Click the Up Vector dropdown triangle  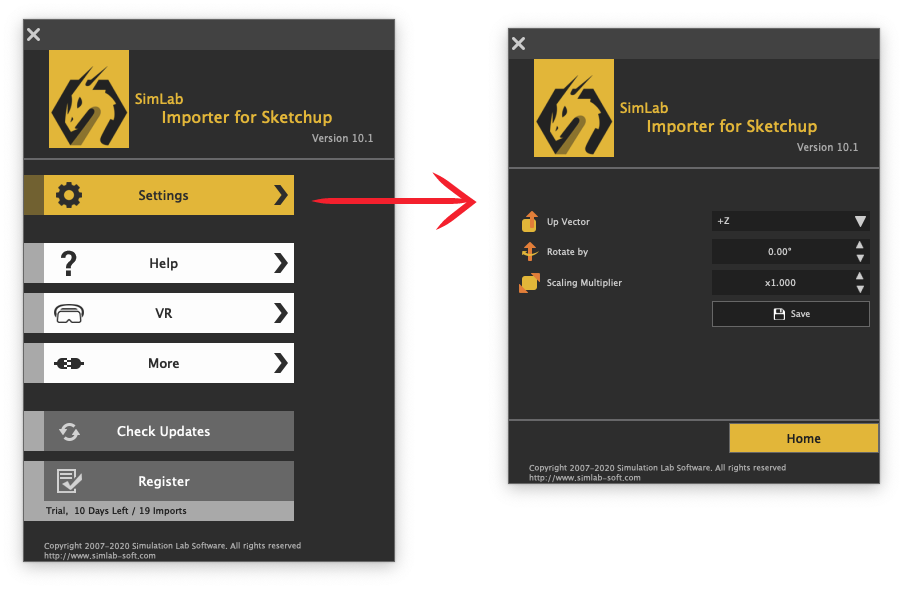coord(860,221)
